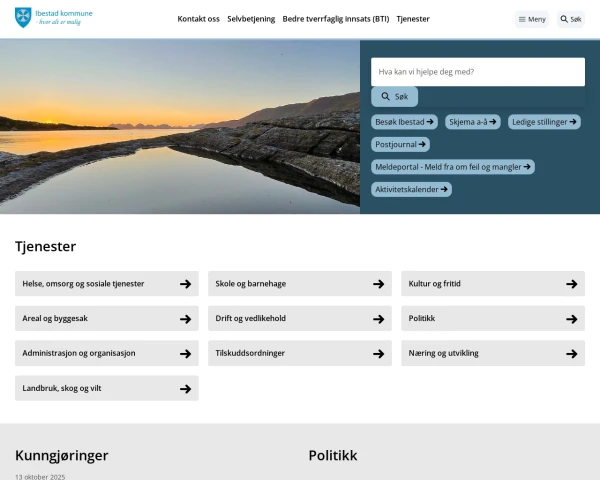Open Meldeportal for reporting feil og mangler
This screenshot has width=600, height=480.
click(x=452, y=167)
